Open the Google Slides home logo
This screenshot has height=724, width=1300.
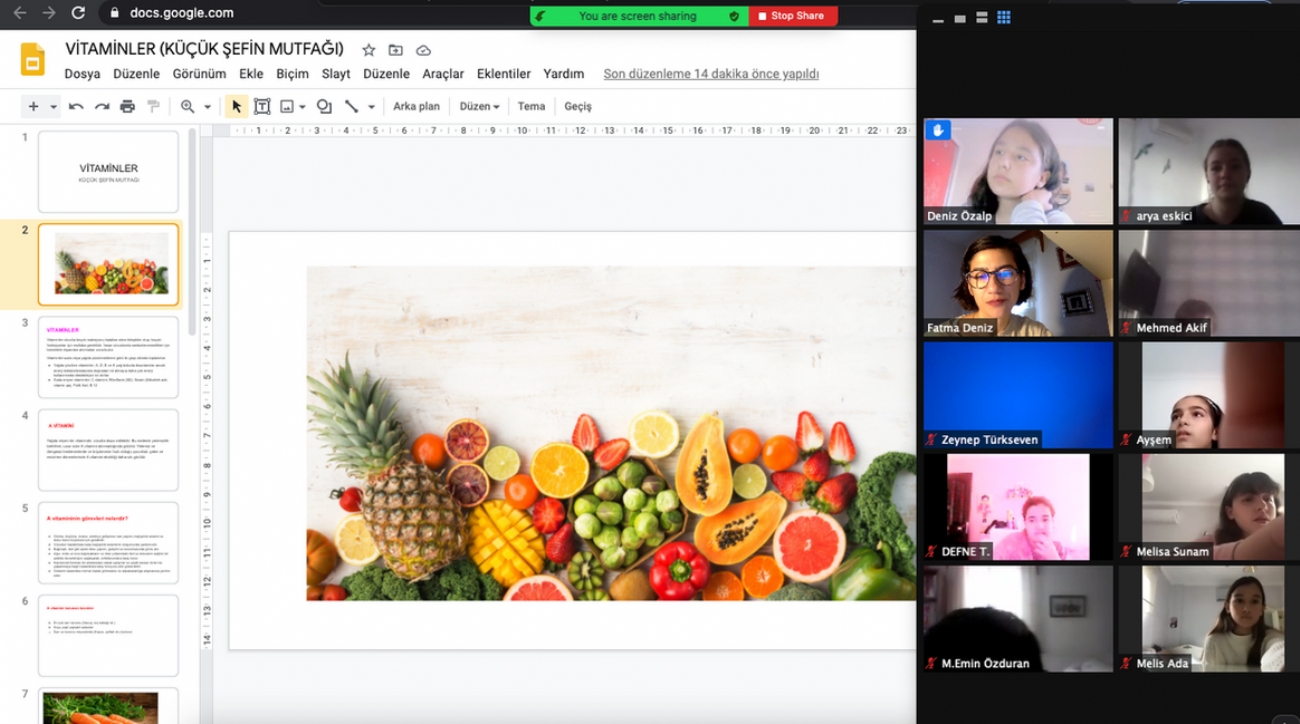tap(32, 59)
